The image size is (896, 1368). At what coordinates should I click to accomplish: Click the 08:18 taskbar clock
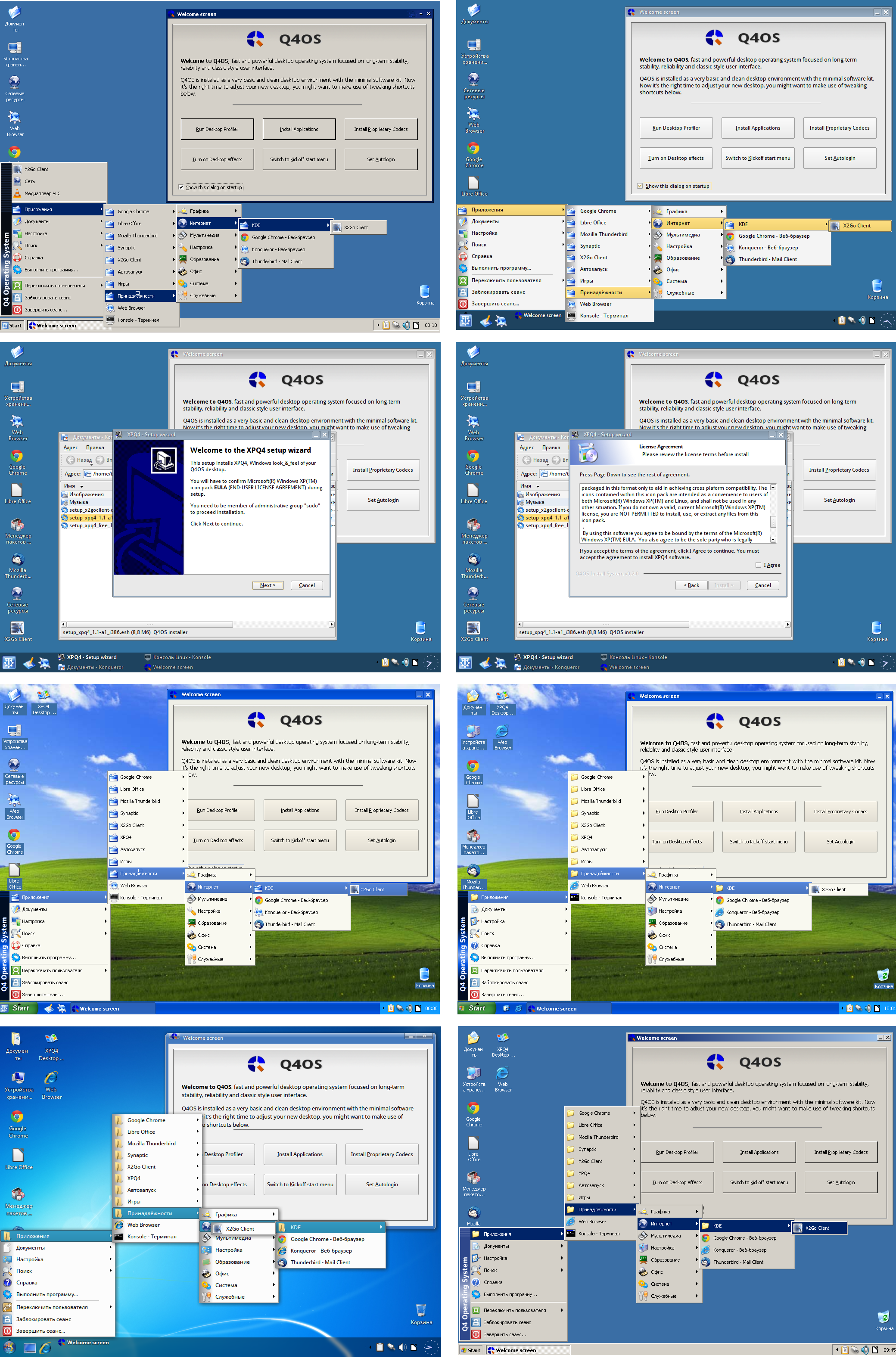click(x=430, y=325)
